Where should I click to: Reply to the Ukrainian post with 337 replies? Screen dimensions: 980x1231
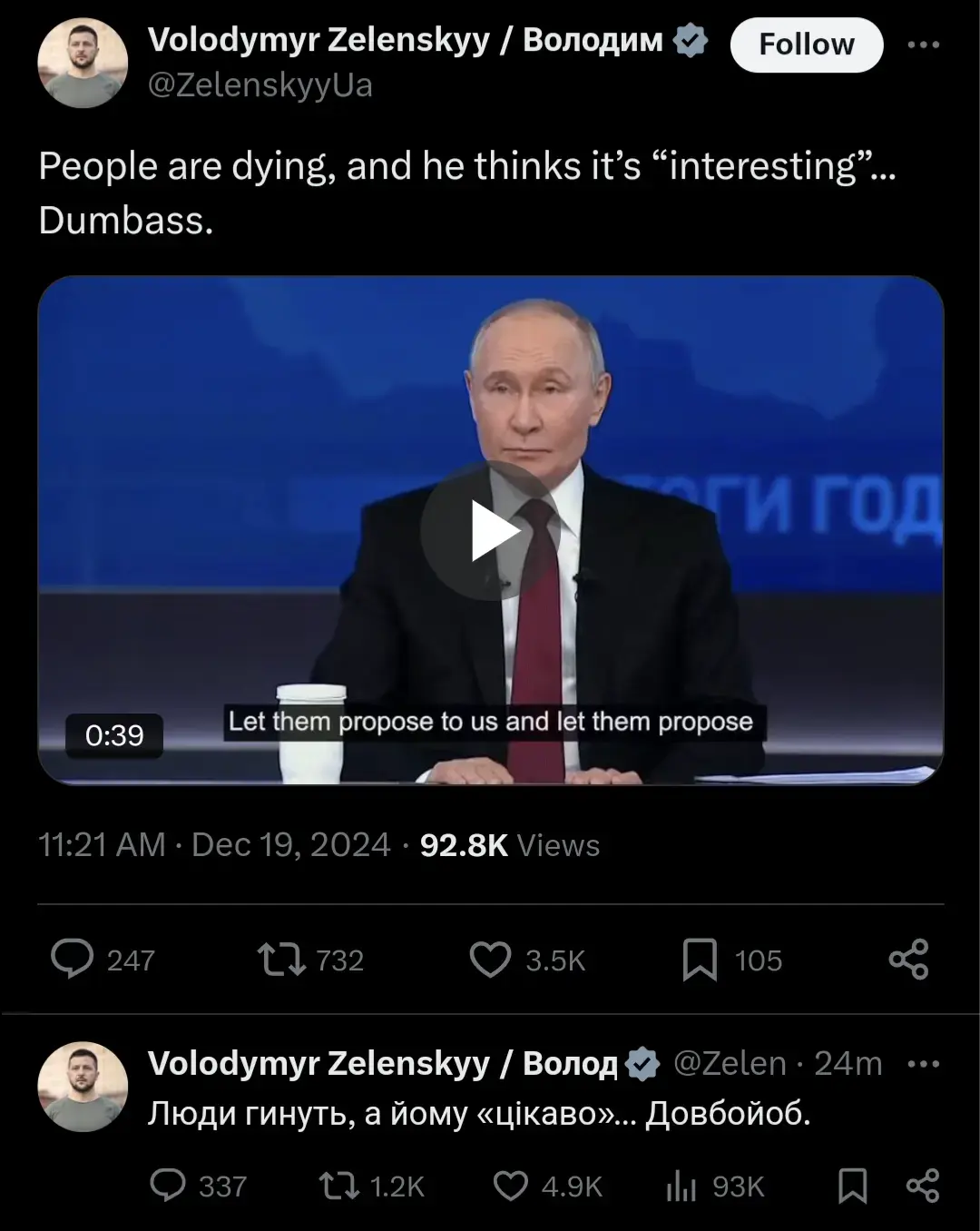click(198, 1186)
